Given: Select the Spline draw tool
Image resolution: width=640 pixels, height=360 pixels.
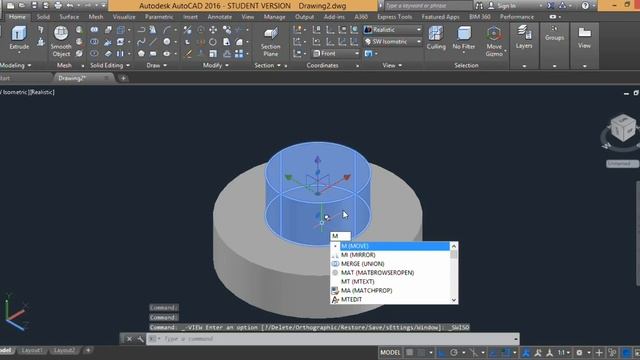Looking at the screenshot, I should point(141,42).
